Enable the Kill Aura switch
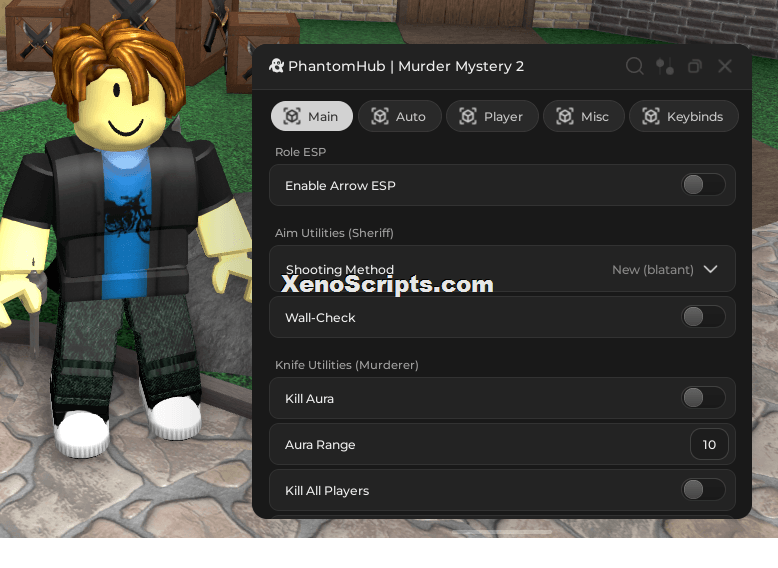778x568 pixels. point(703,398)
